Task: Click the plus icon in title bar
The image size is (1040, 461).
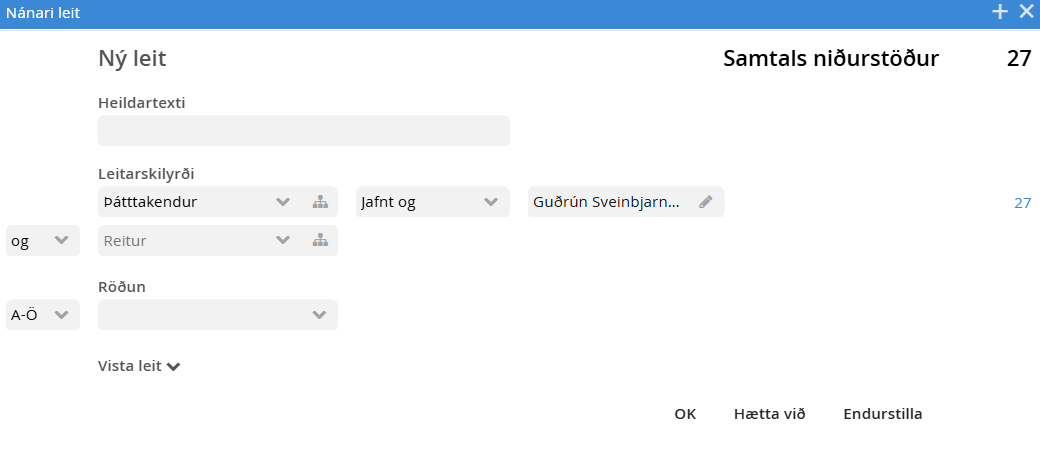Action: point(999,12)
